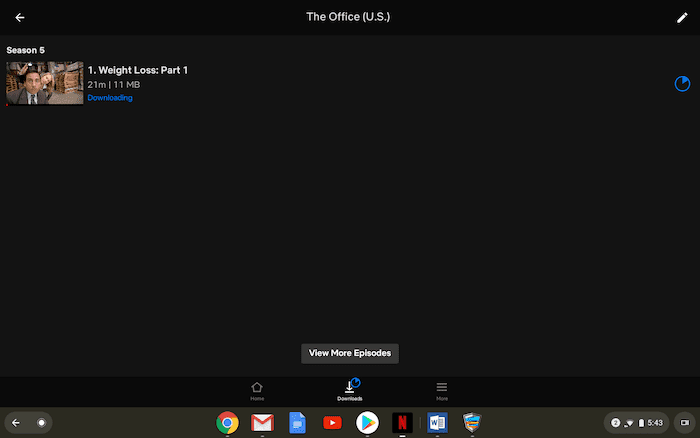Launch YouTube from the shelf
The height and width of the screenshot is (438, 700).
pos(332,422)
